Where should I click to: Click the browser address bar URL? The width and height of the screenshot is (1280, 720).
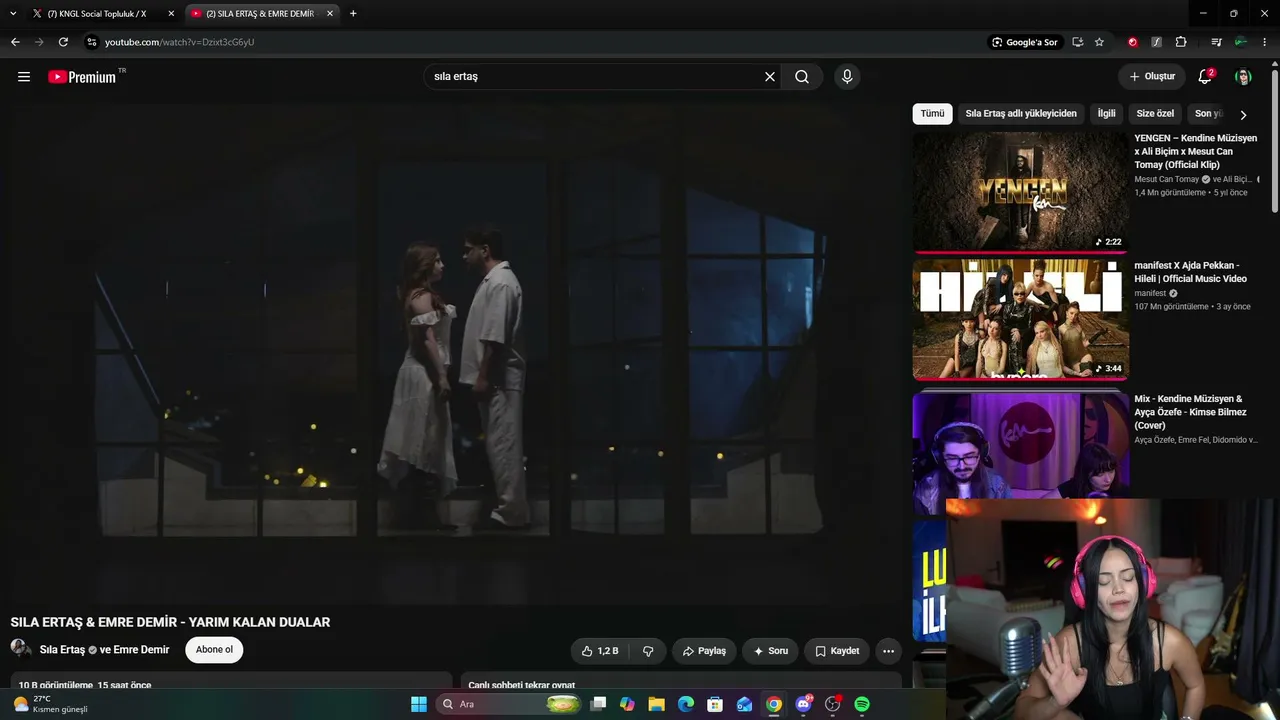180,42
